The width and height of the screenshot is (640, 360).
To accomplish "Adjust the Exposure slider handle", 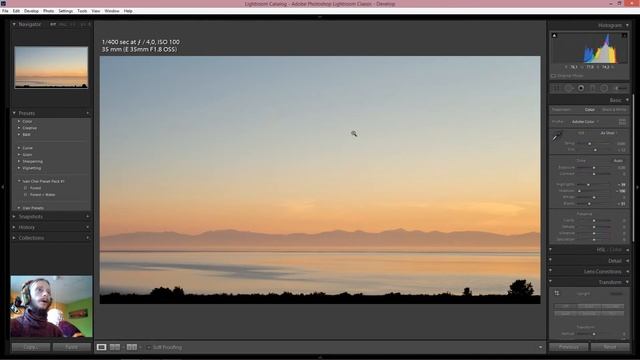I will coord(594,167).
